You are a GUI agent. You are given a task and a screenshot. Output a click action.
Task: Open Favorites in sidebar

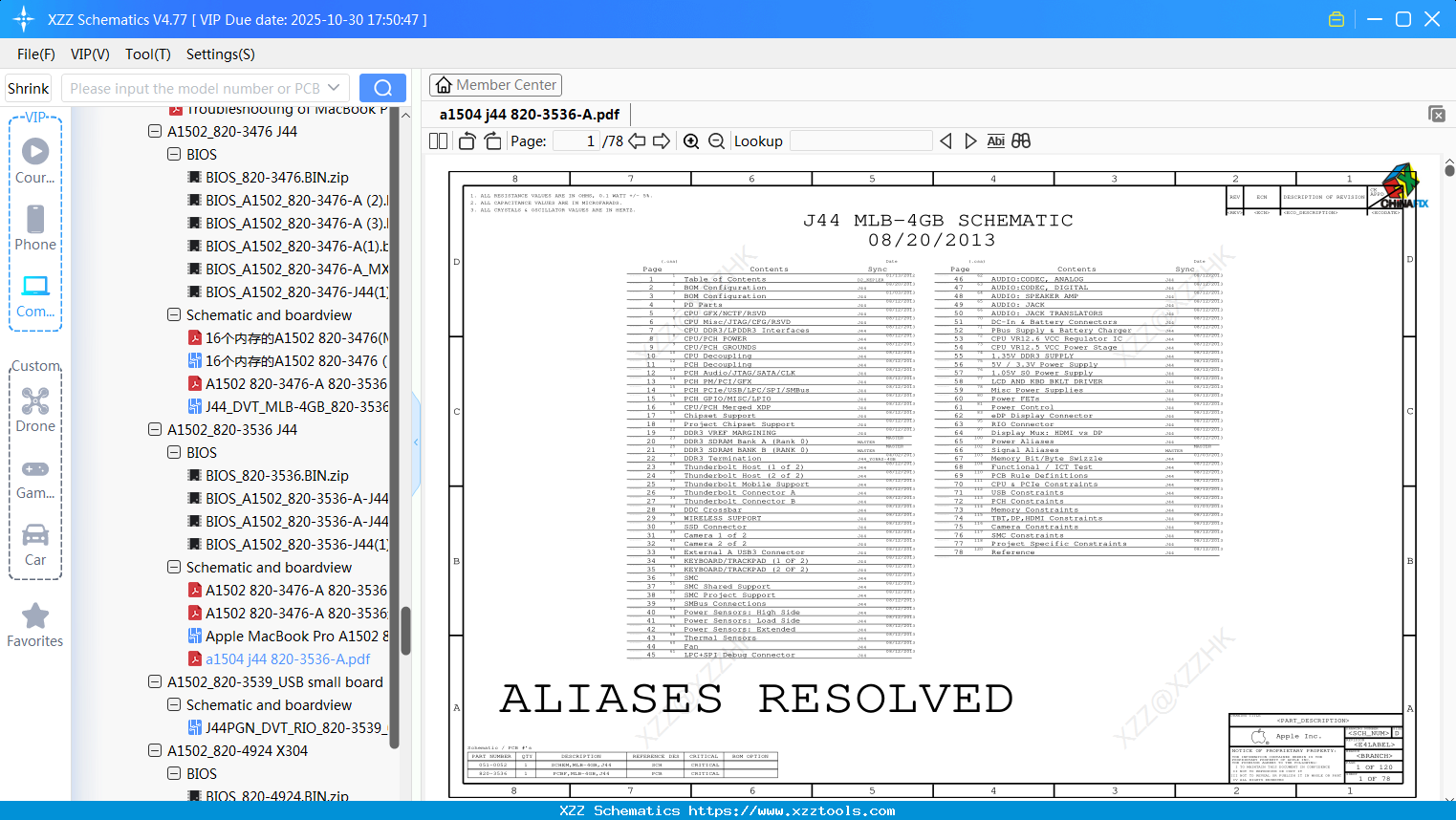point(35,626)
